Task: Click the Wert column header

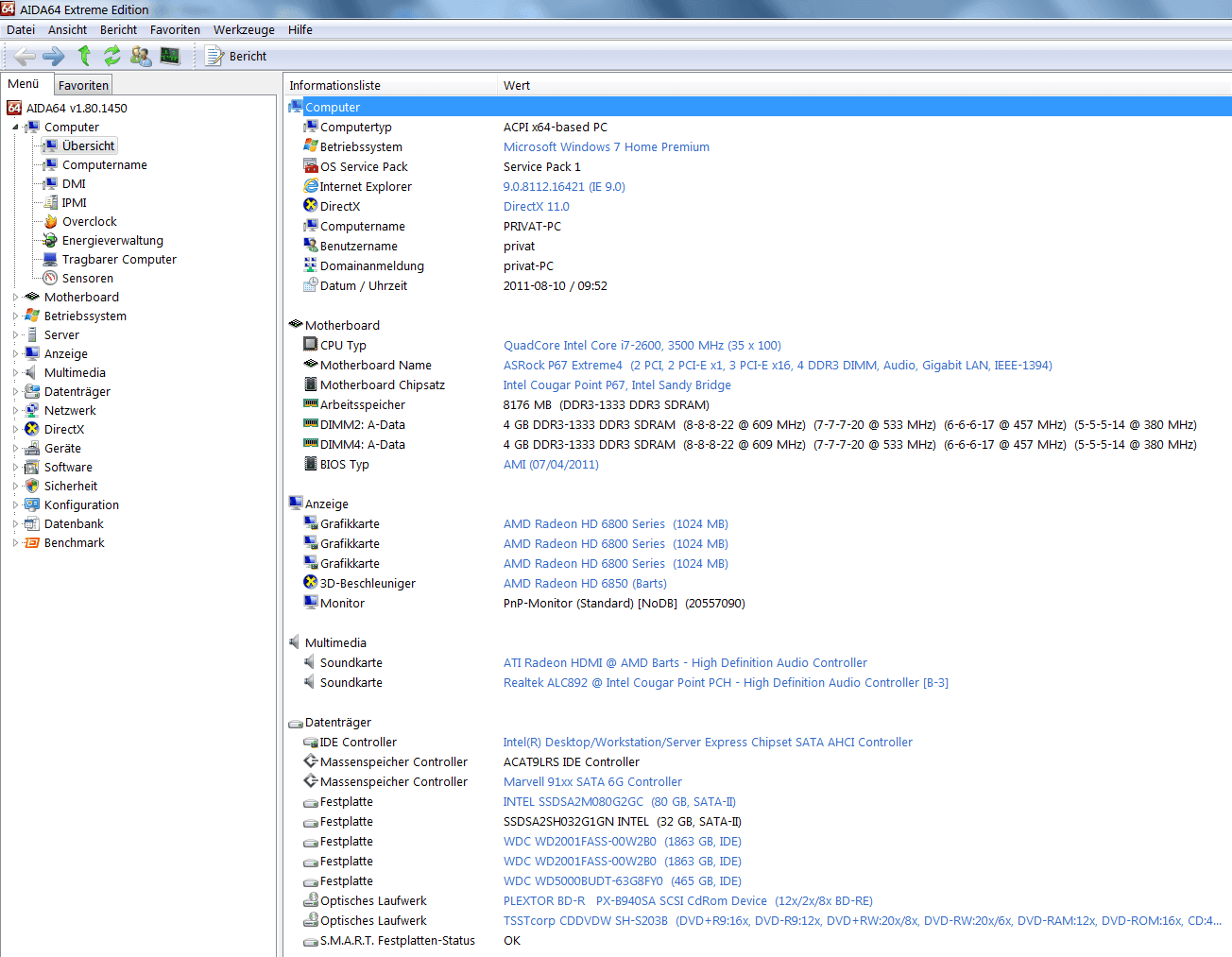Action: (864, 86)
